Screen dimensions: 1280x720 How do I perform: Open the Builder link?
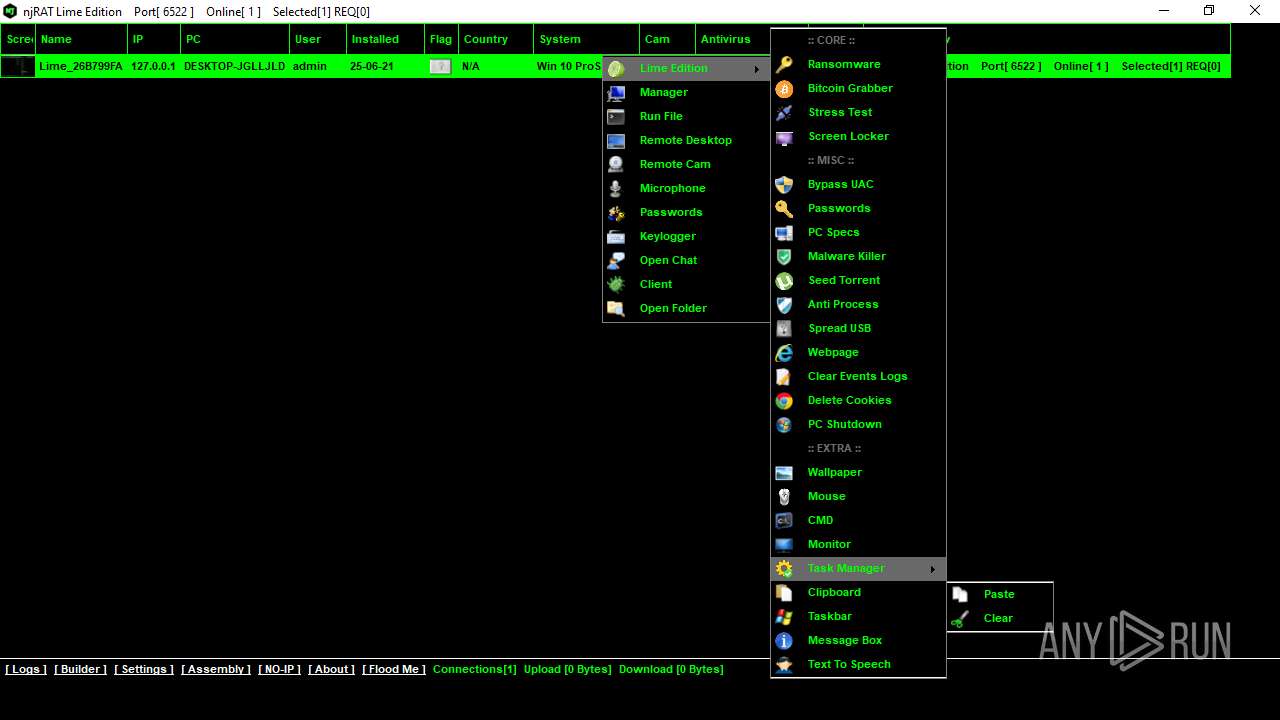[x=80, y=669]
